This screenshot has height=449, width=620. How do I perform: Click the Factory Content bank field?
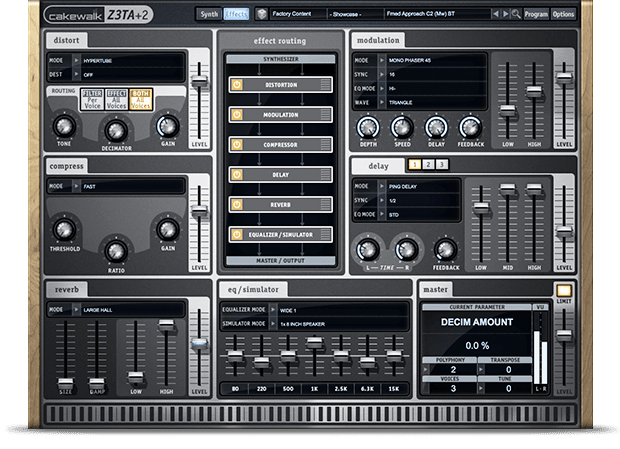point(299,14)
